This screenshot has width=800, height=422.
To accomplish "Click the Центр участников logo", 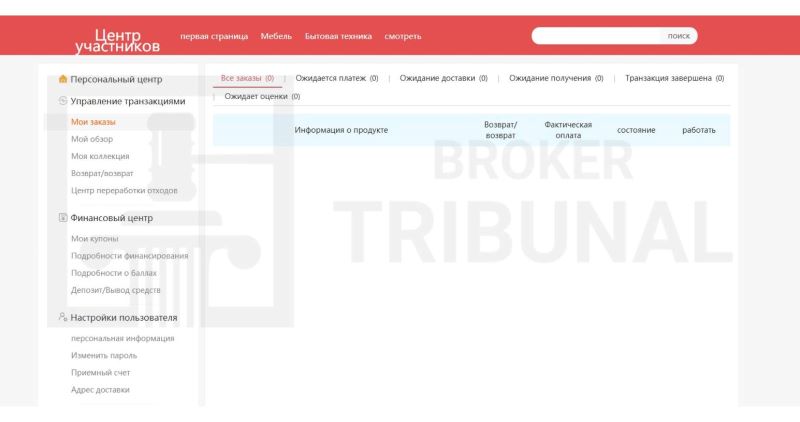I will click(x=117, y=40).
